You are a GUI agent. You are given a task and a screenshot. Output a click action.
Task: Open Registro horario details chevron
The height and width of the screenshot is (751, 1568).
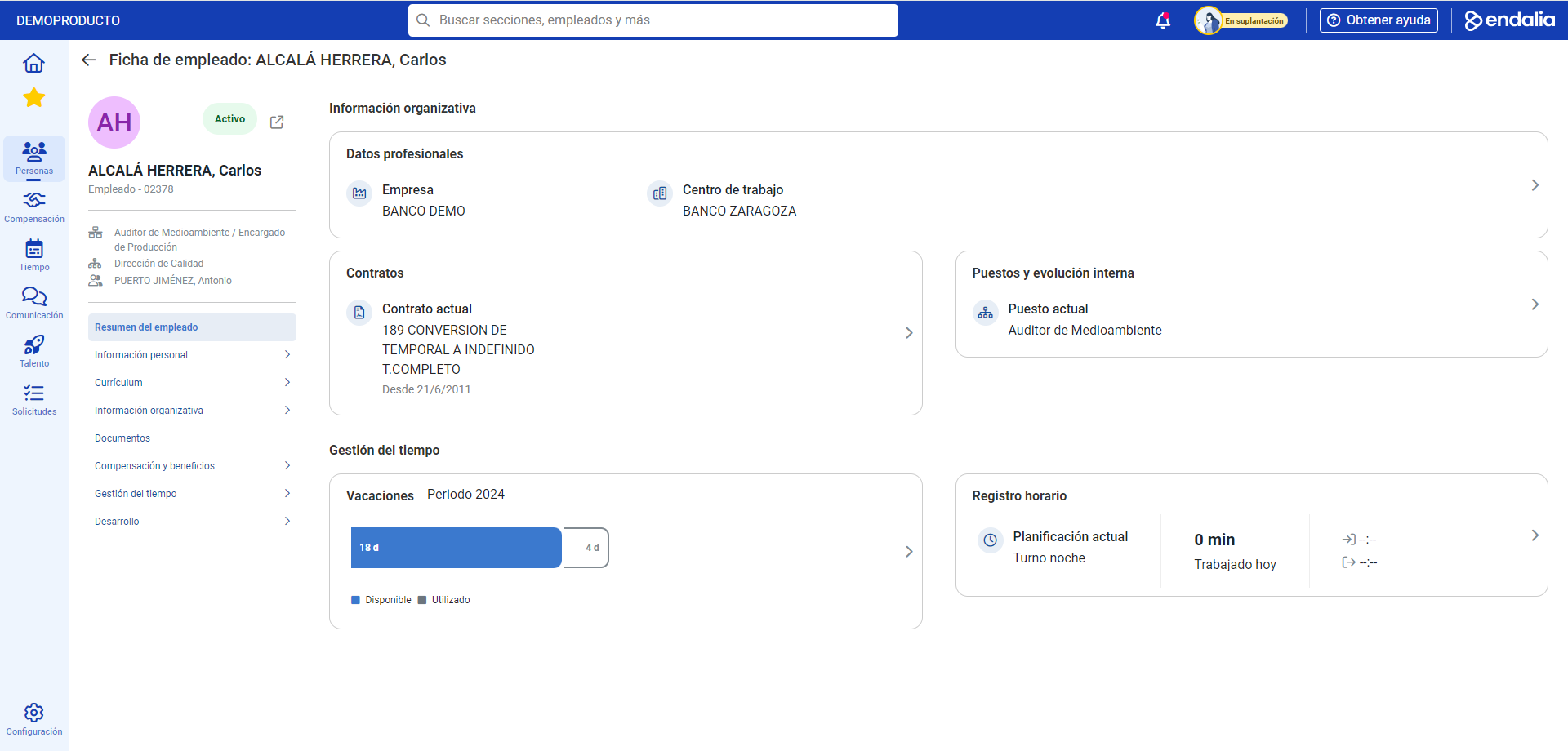1535,535
